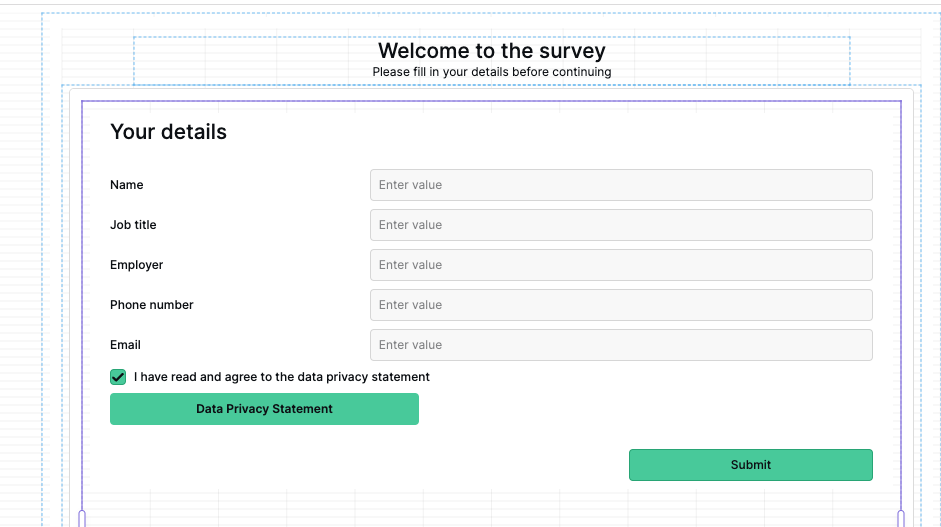Click the "I have read and agree" label text
941x527 pixels.
point(281,377)
